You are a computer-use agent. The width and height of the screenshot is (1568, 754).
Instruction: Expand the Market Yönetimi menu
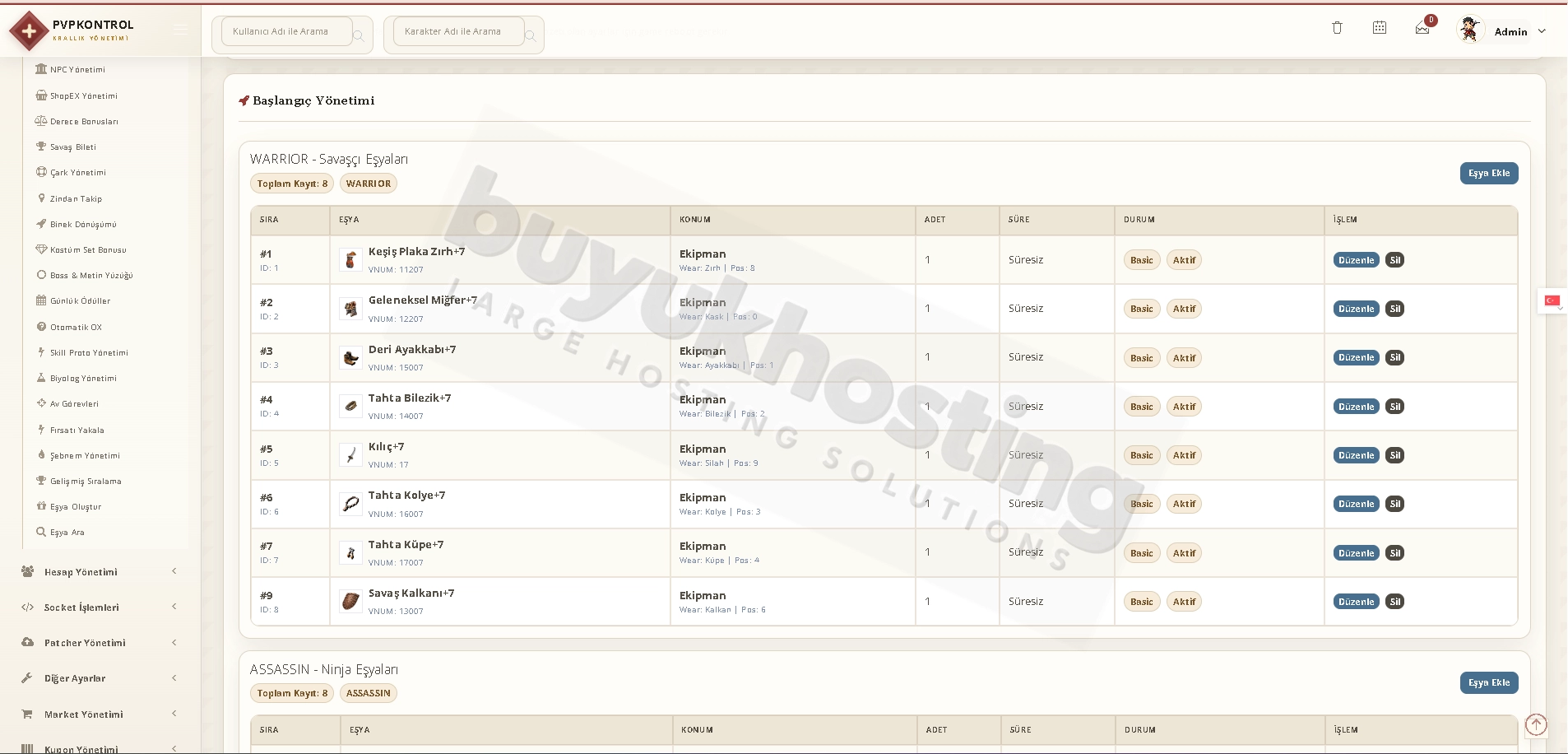pyautogui.click(x=99, y=714)
